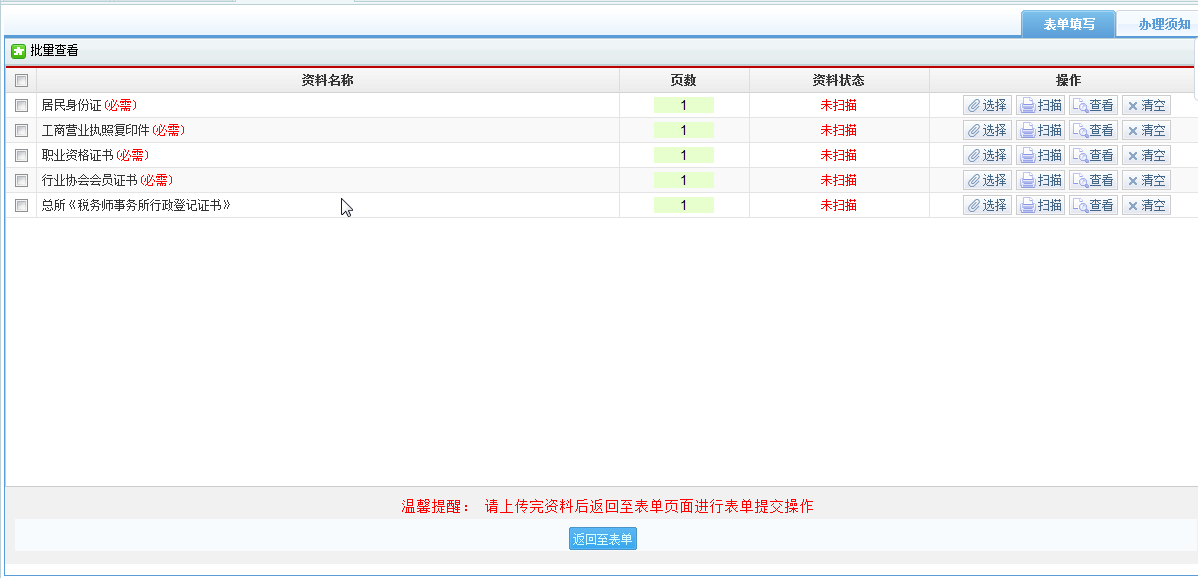Viewport: 1198px width, 578px height.
Task: Switch to the 表单填写 tab
Action: click(1068, 24)
